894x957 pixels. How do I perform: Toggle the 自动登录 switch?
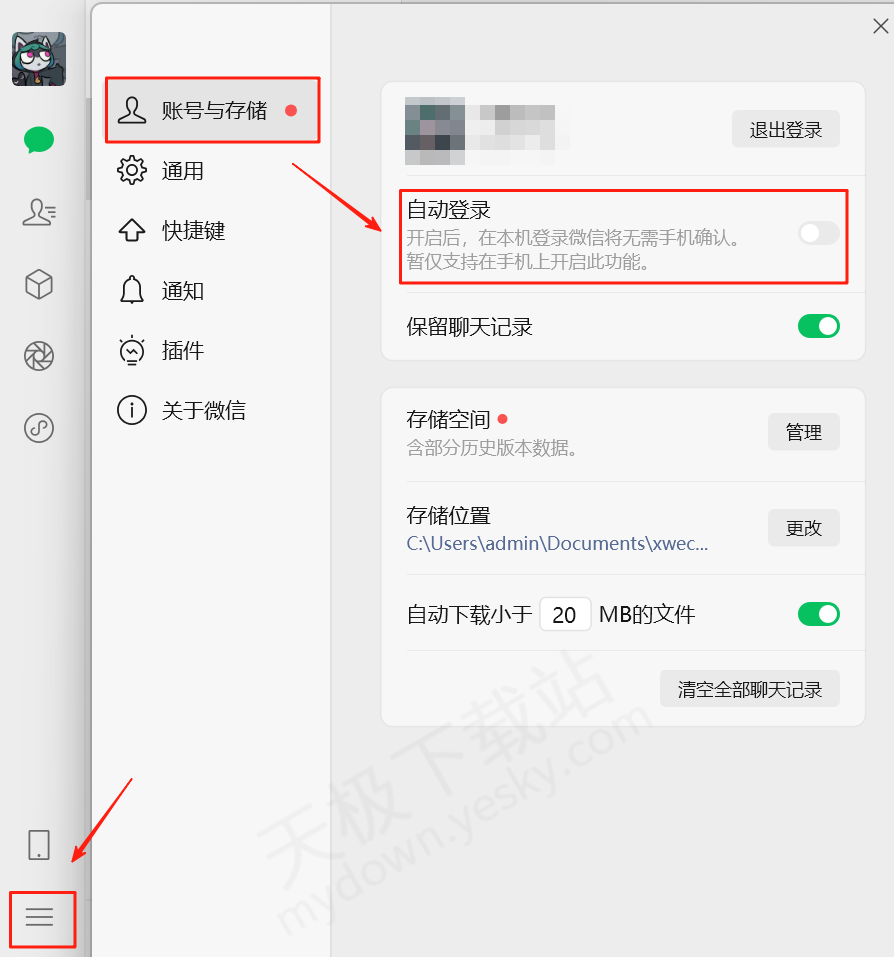click(x=819, y=233)
